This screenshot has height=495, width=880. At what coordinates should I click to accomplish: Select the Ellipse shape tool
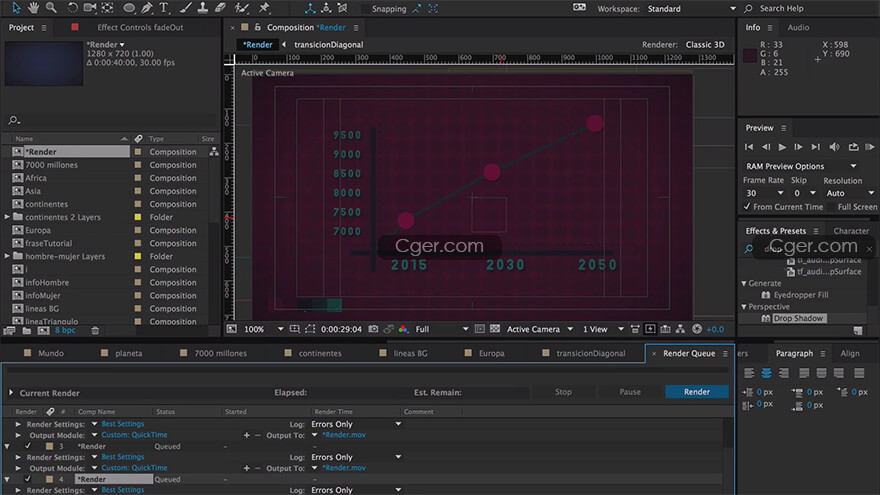pyautogui.click(x=129, y=8)
